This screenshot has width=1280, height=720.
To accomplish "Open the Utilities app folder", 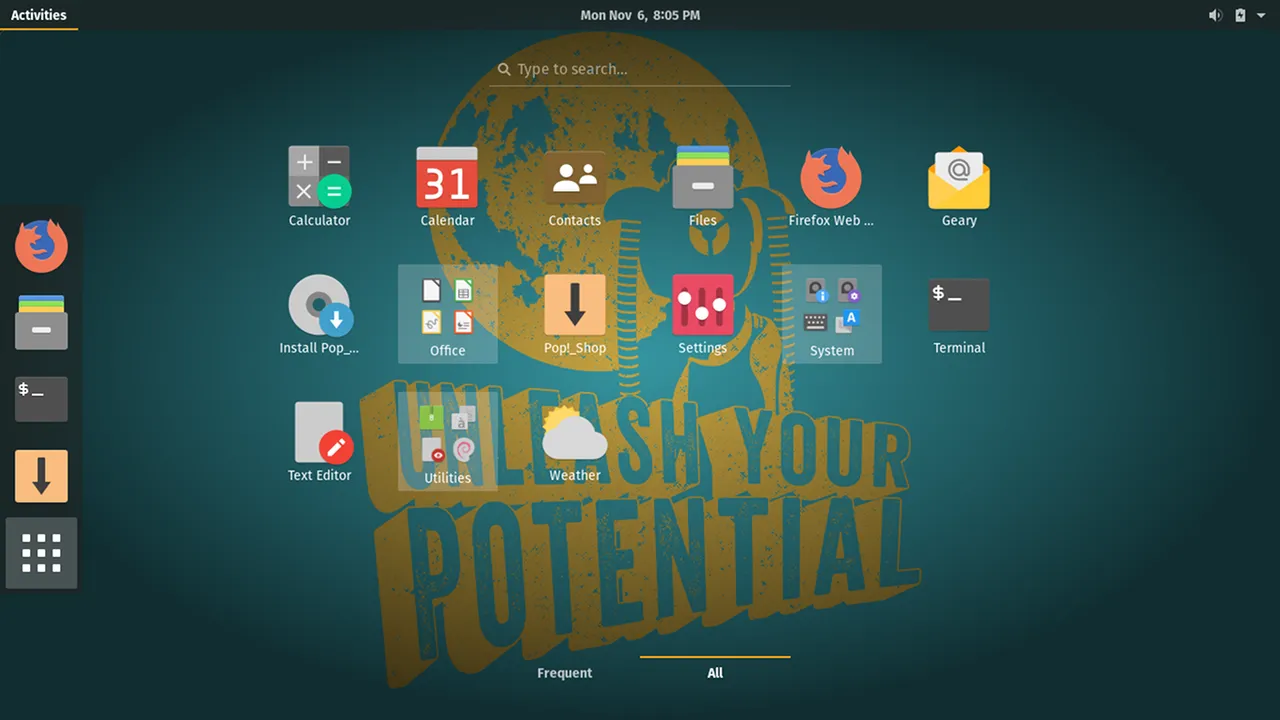I will [x=448, y=441].
